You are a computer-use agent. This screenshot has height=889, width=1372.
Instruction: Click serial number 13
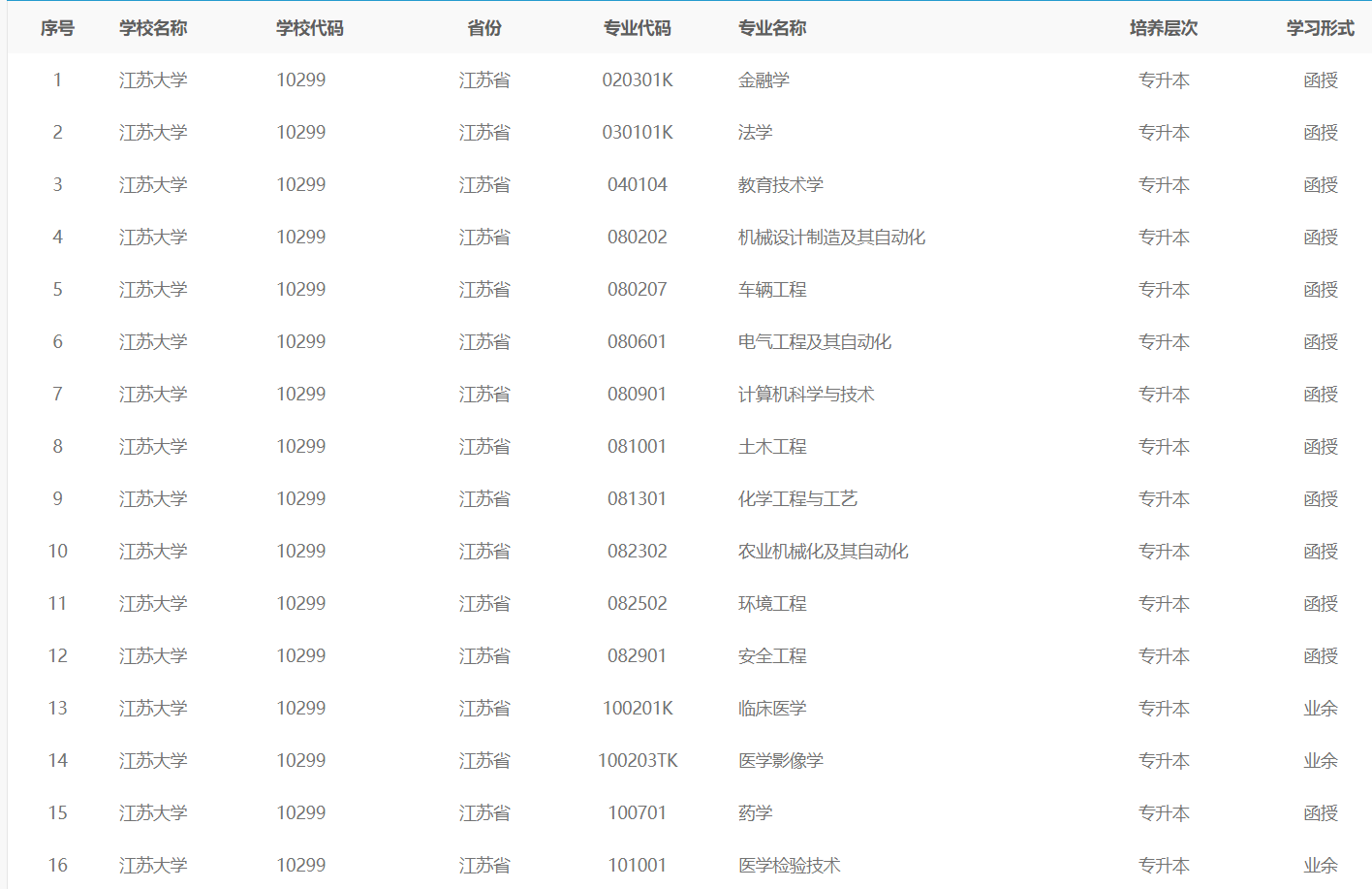point(57,709)
